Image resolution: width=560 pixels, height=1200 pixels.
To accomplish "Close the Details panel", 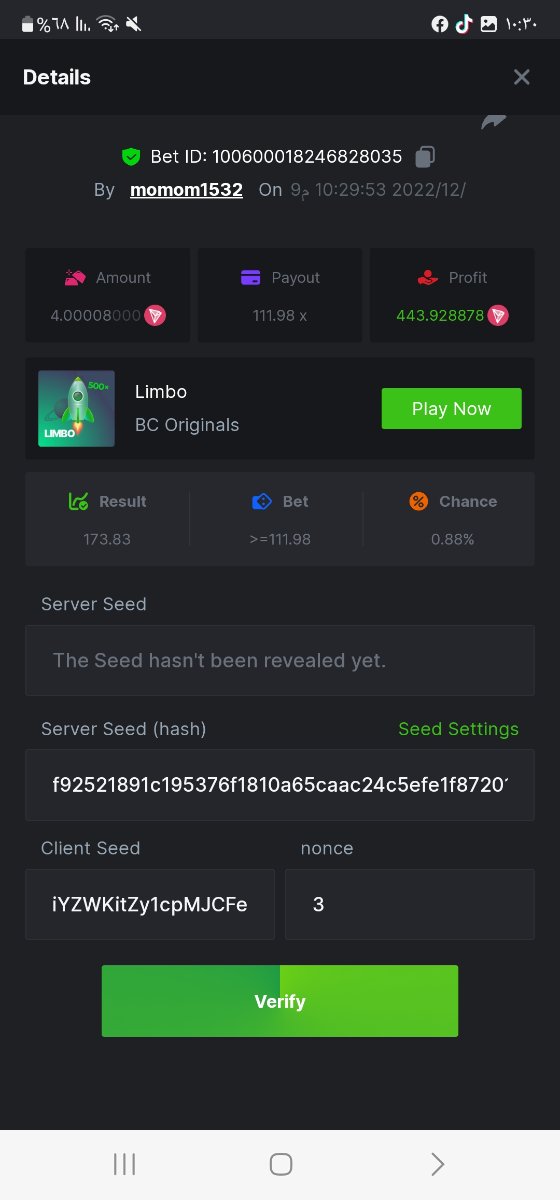I will tap(521, 77).
